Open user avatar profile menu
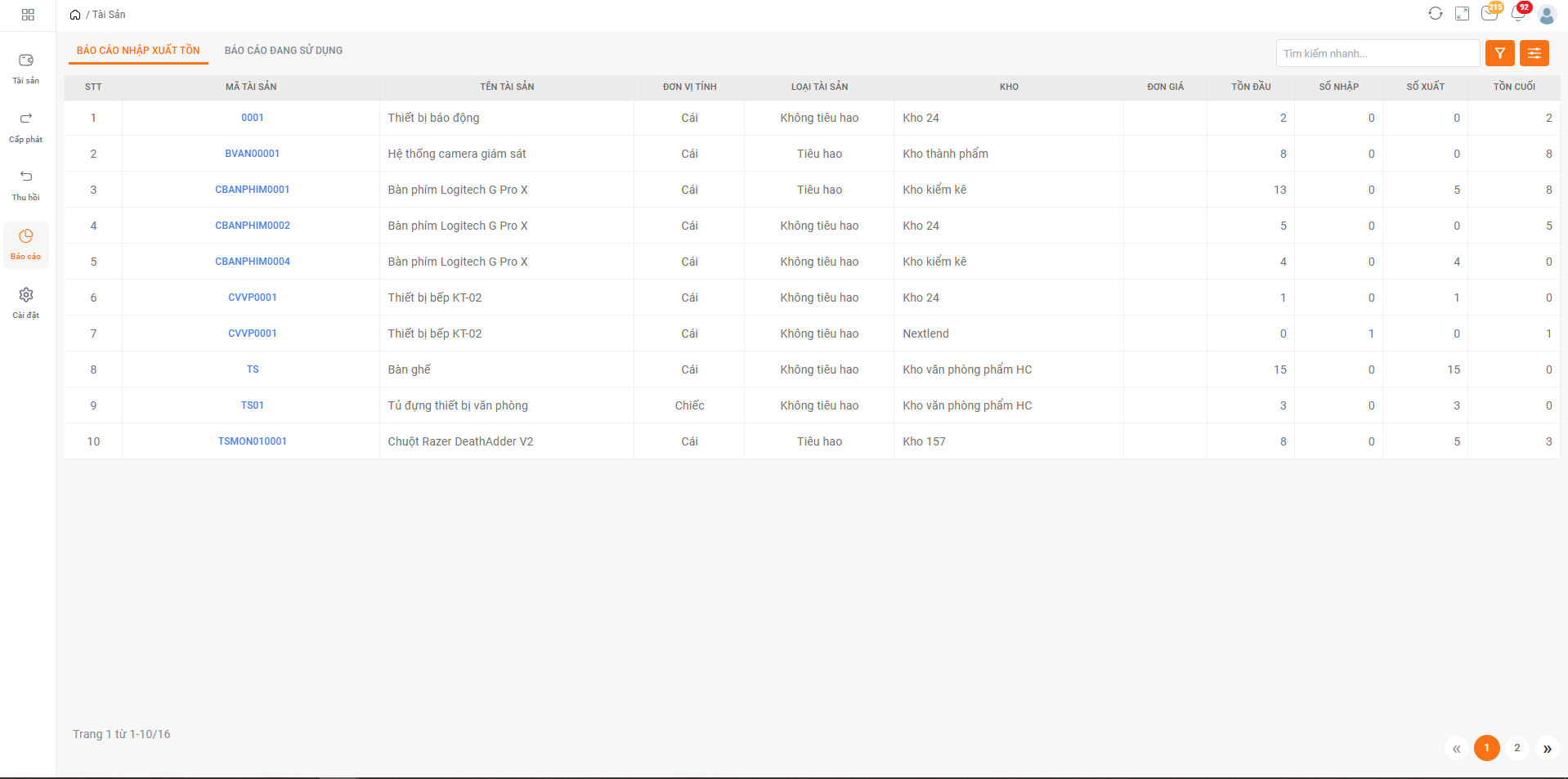Screen dimensions: 1568x779 tap(1546, 15)
